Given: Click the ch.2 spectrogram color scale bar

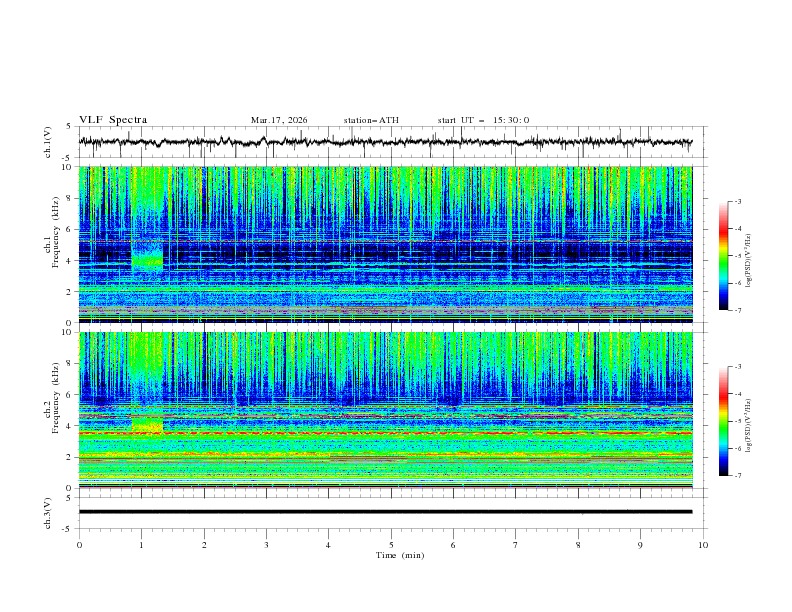Looking at the screenshot, I should point(723,421).
